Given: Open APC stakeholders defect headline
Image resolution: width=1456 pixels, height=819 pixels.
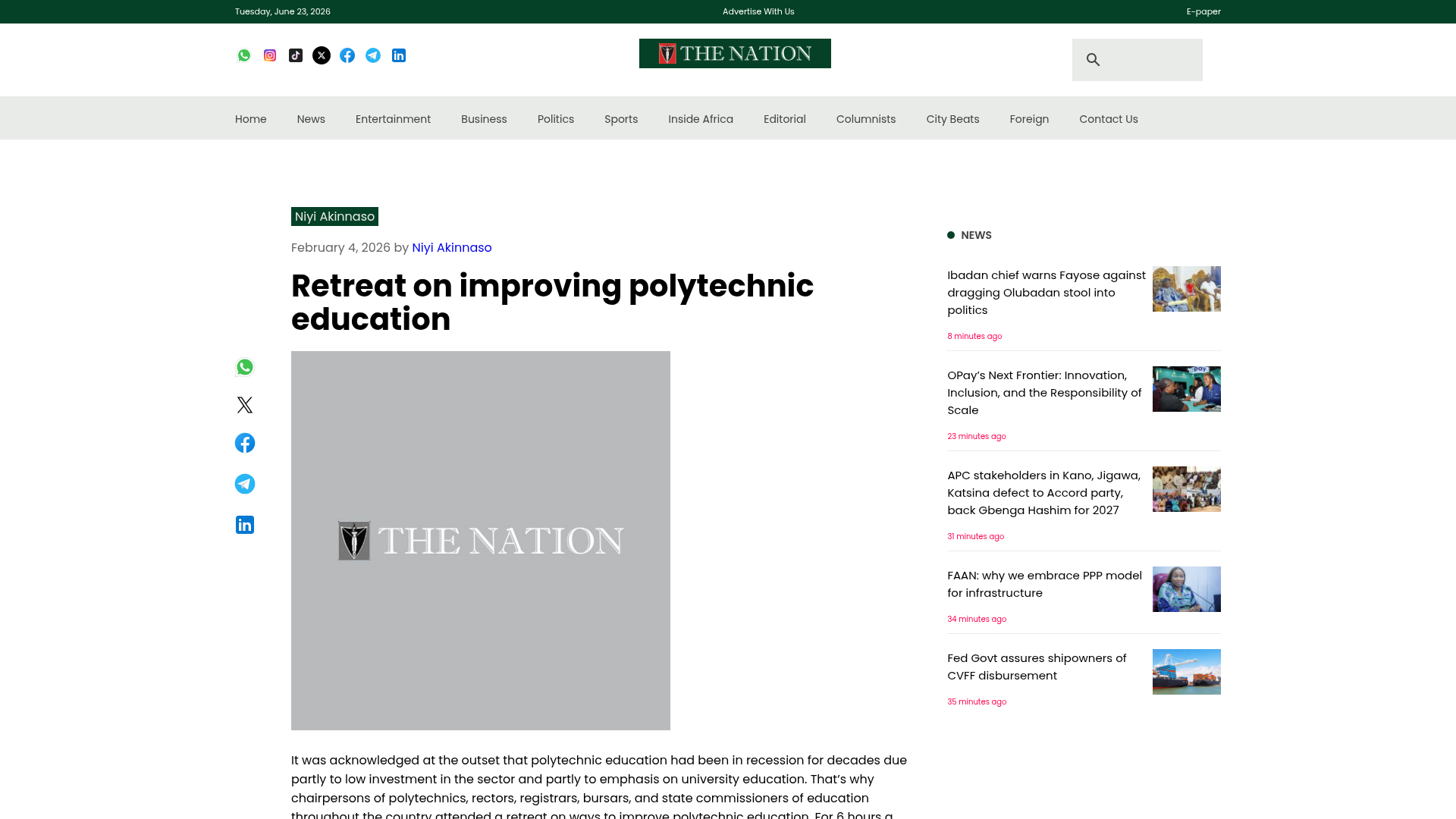Looking at the screenshot, I should pyautogui.click(x=1044, y=493).
